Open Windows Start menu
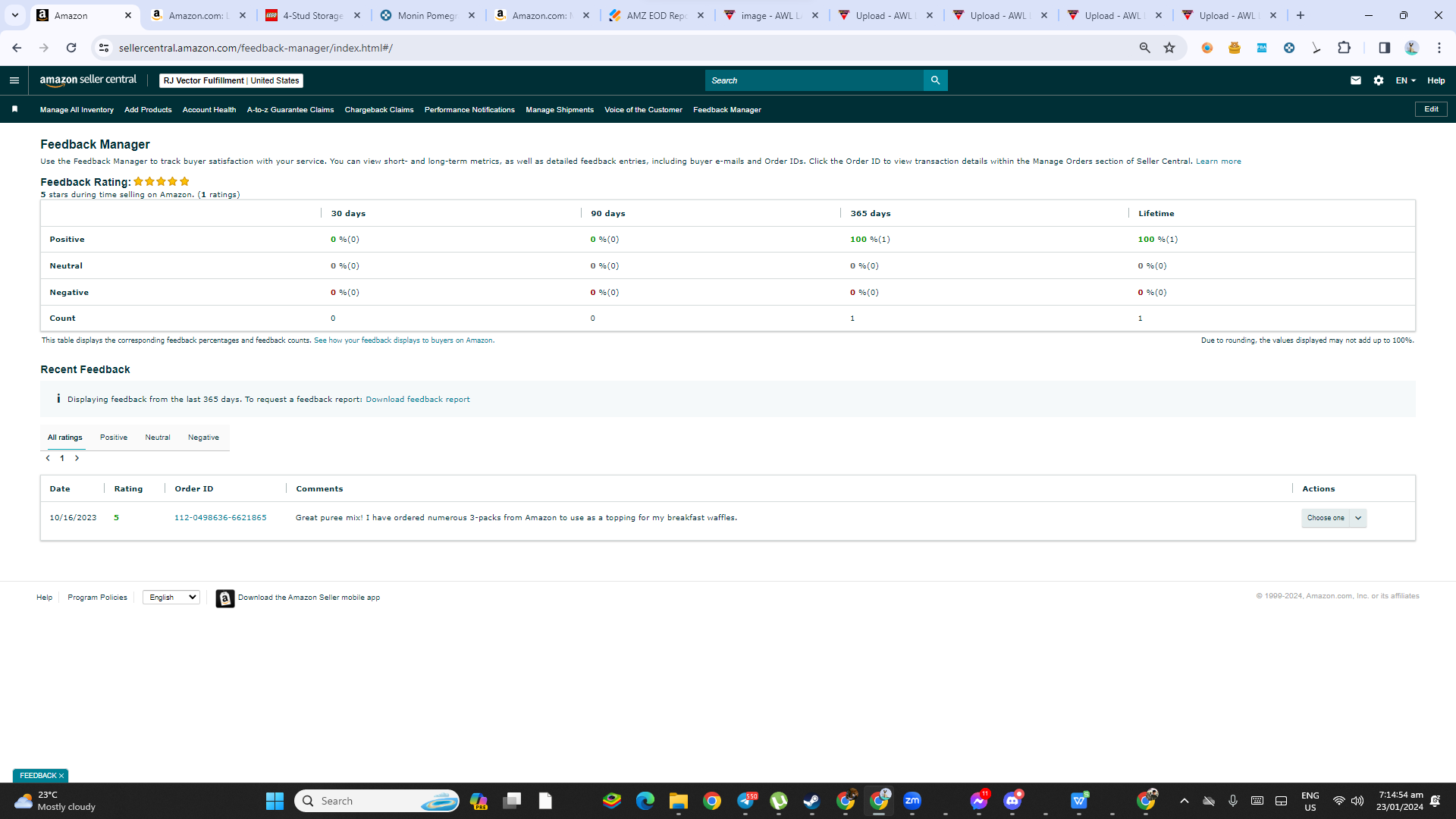 (x=275, y=801)
